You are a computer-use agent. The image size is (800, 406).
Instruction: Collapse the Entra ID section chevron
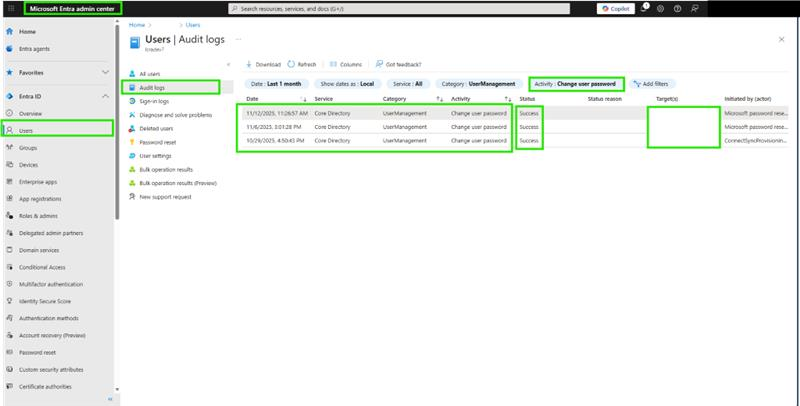pyautogui.click(x=105, y=96)
